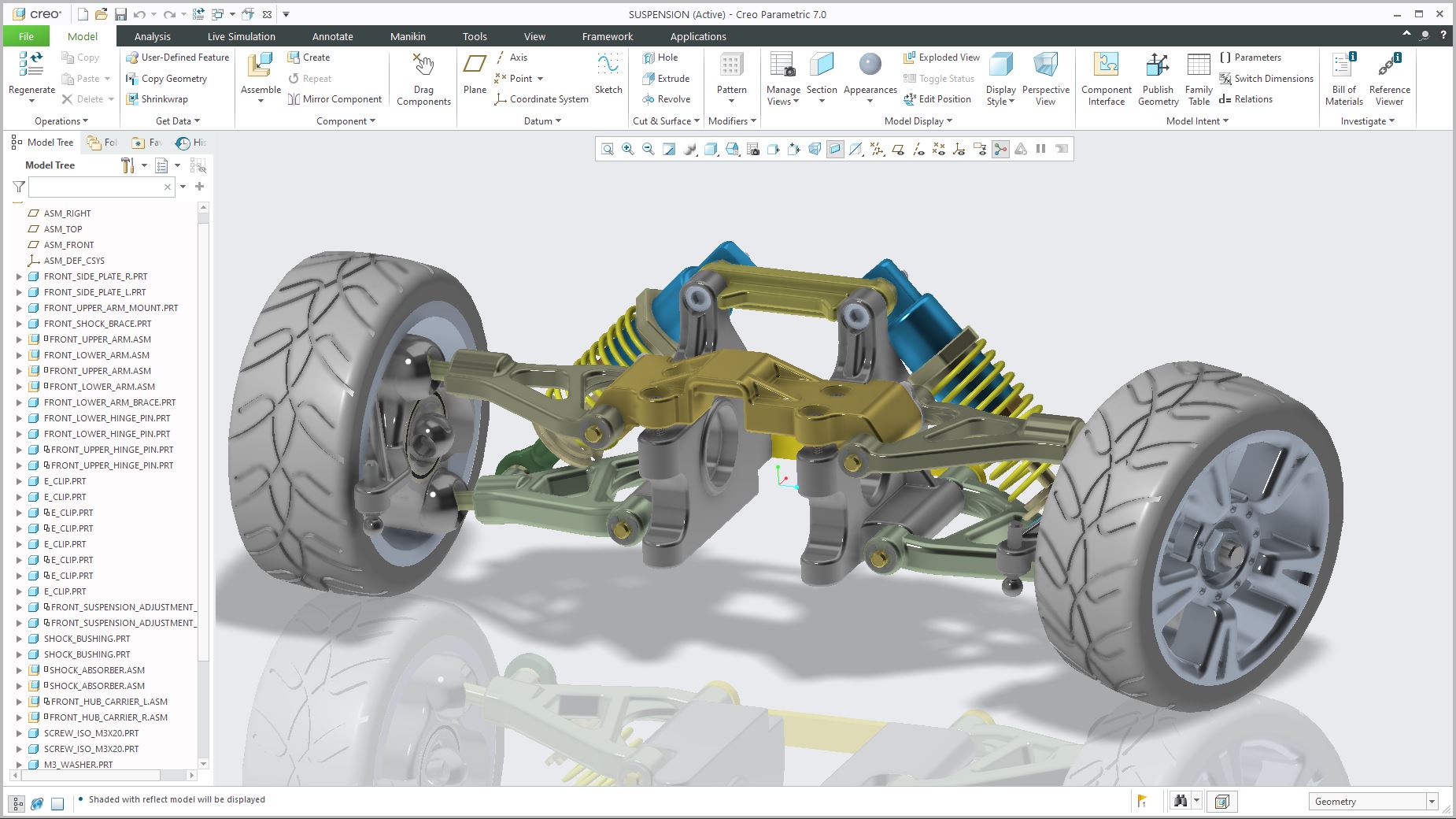1456x819 pixels.
Task: Select the Extrude tool
Action: [x=666, y=79]
